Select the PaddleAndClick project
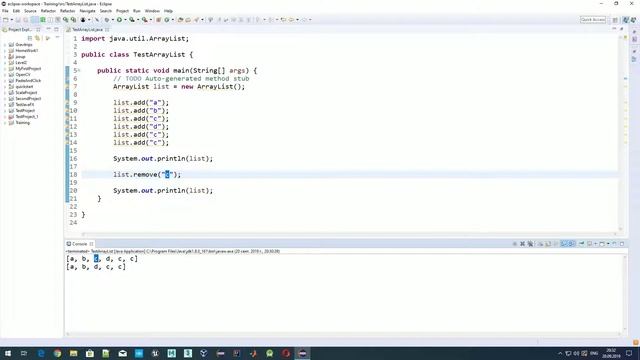The height and width of the screenshot is (360, 640). (x=28, y=80)
